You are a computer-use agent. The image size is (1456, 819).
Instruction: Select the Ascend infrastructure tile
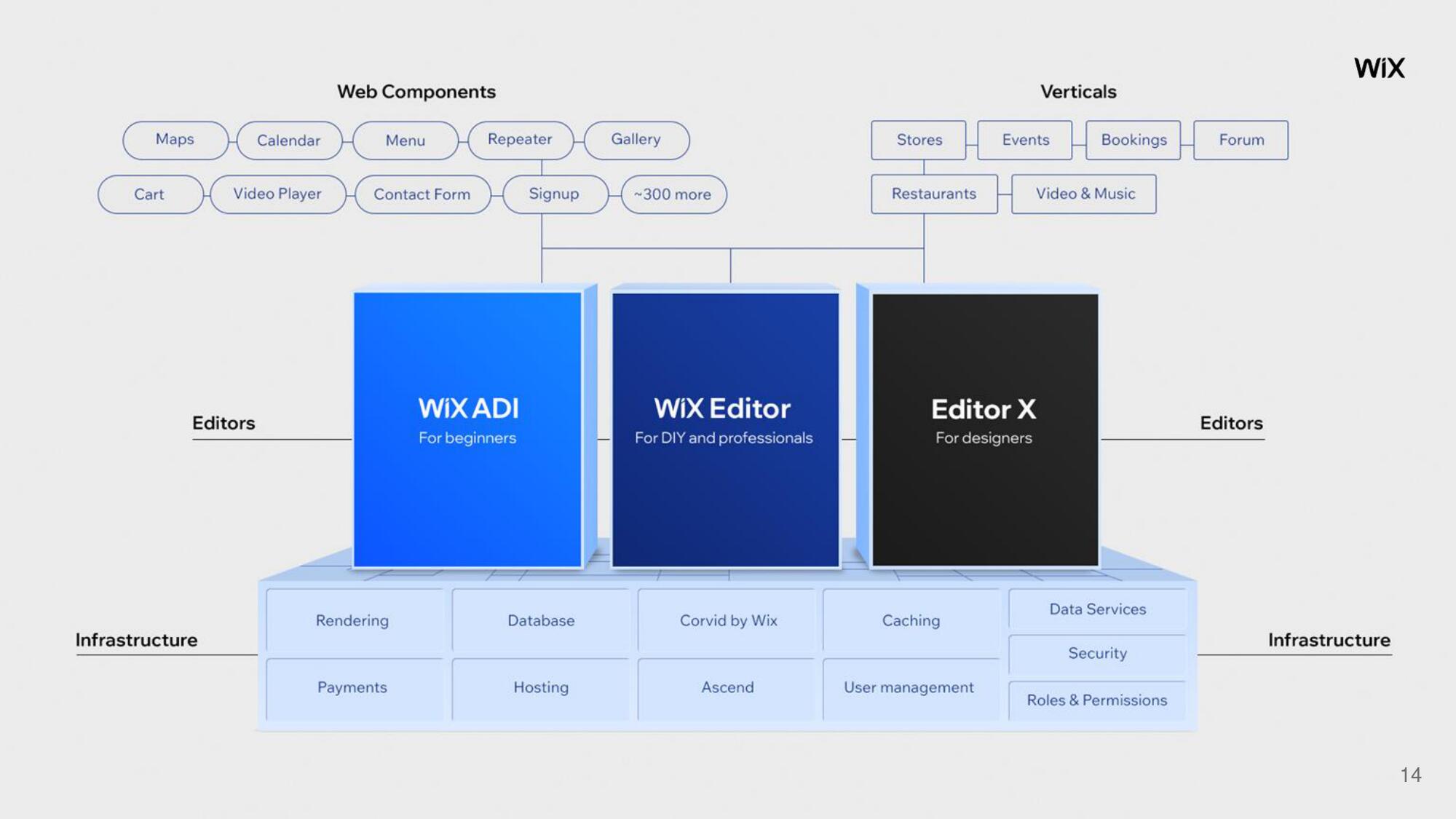727,686
